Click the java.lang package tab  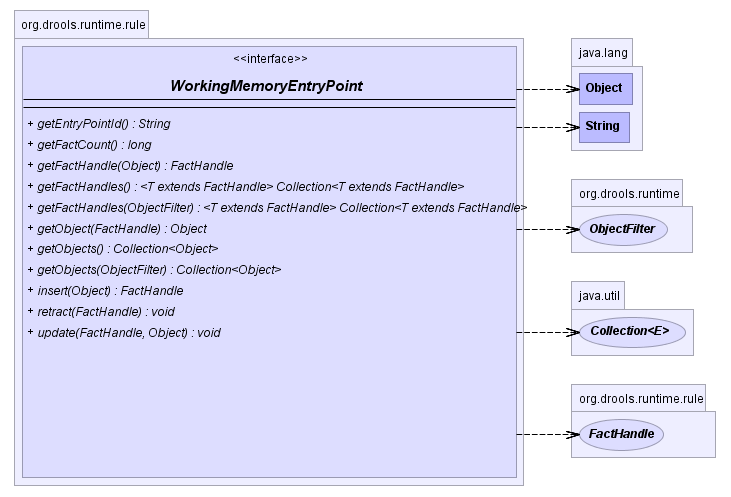[x=601, y=51]
